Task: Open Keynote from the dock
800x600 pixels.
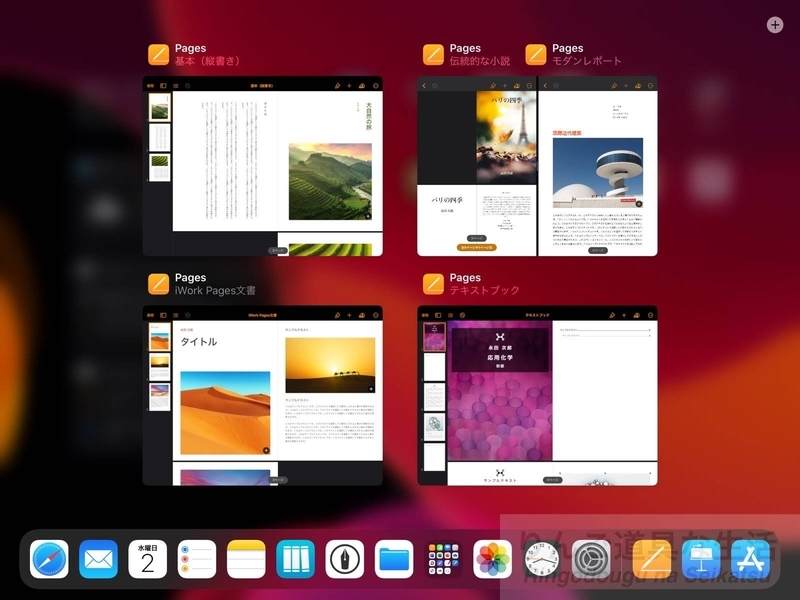Action: [x=702, y=559]
